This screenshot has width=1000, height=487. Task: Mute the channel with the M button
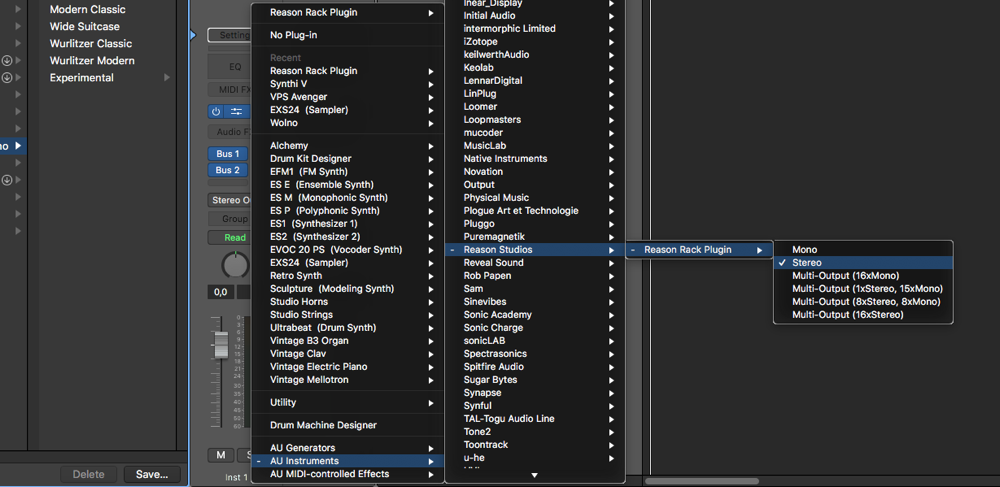(221, 455)
